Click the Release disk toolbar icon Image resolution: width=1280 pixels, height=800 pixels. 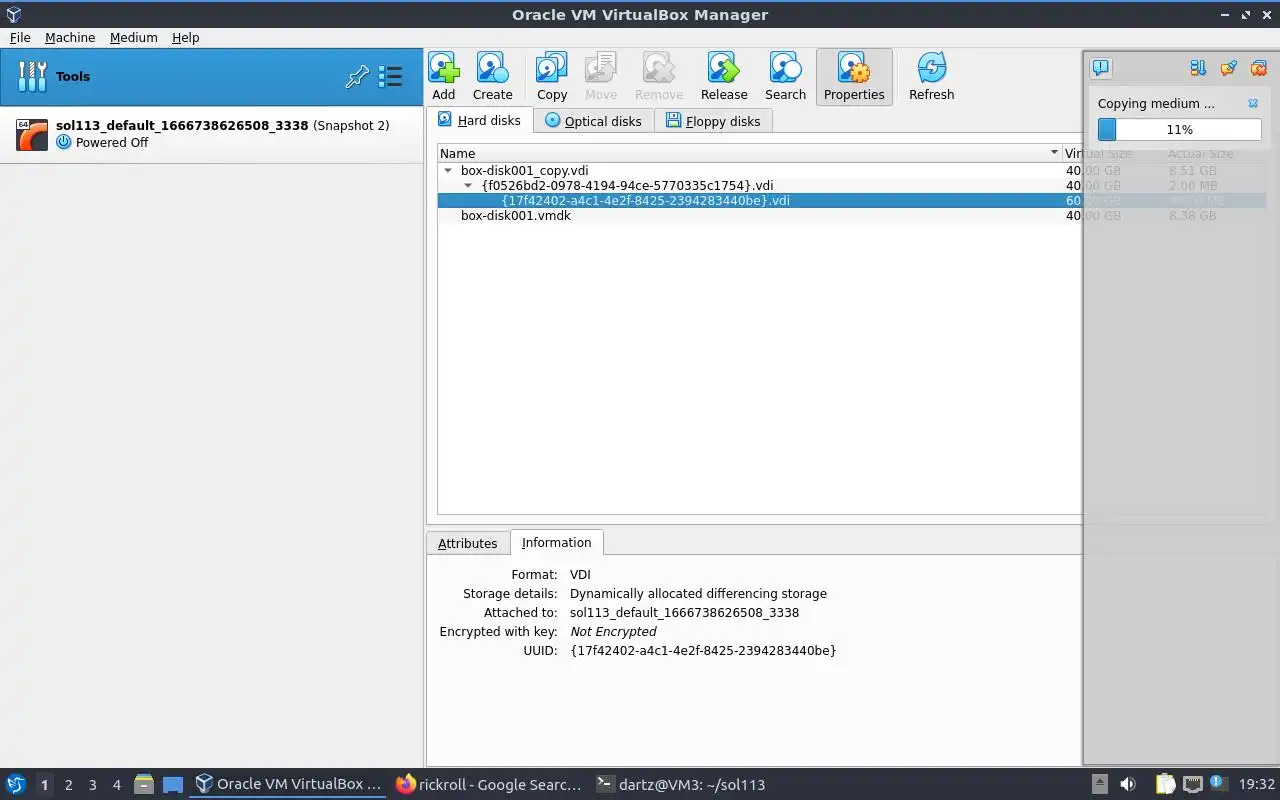pos(724,76)
